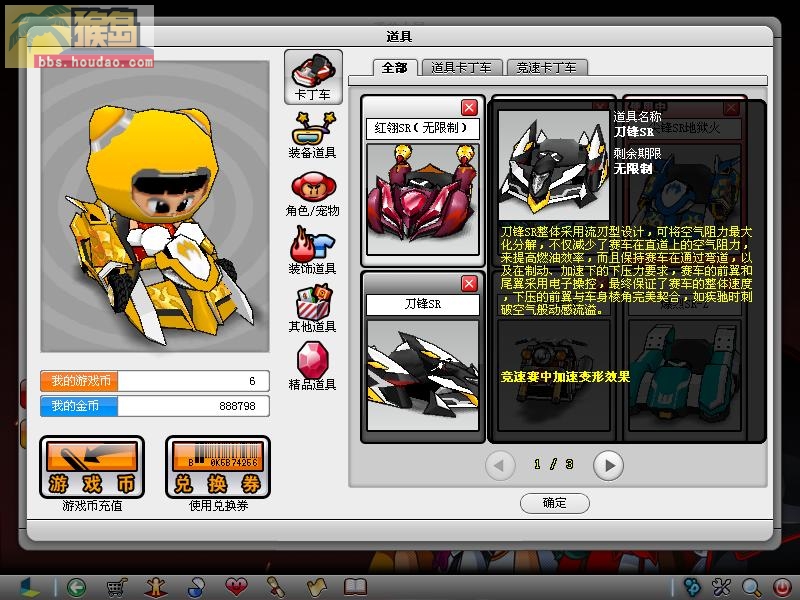This screenshot has width=800, height=600.
Task: Open the 其他道具 other items category
Action: [313, 309]
